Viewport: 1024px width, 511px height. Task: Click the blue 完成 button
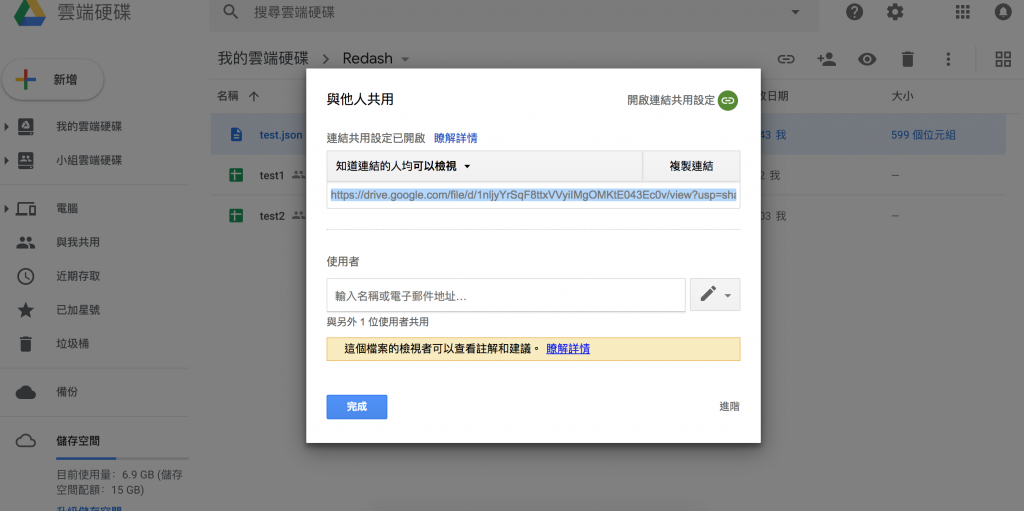coord(357,406)
